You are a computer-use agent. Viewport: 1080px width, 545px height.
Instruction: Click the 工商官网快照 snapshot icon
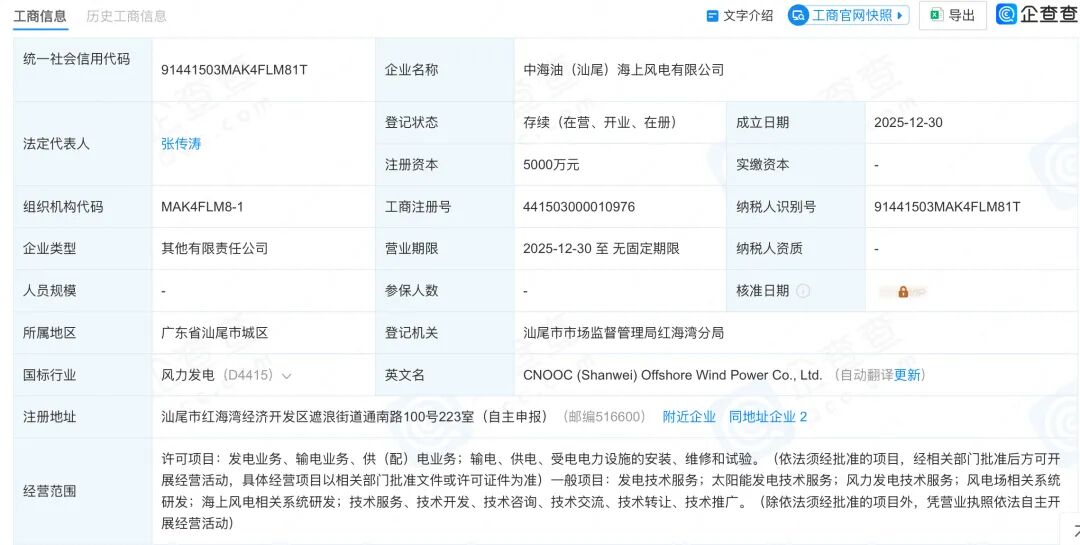point(798,15)
